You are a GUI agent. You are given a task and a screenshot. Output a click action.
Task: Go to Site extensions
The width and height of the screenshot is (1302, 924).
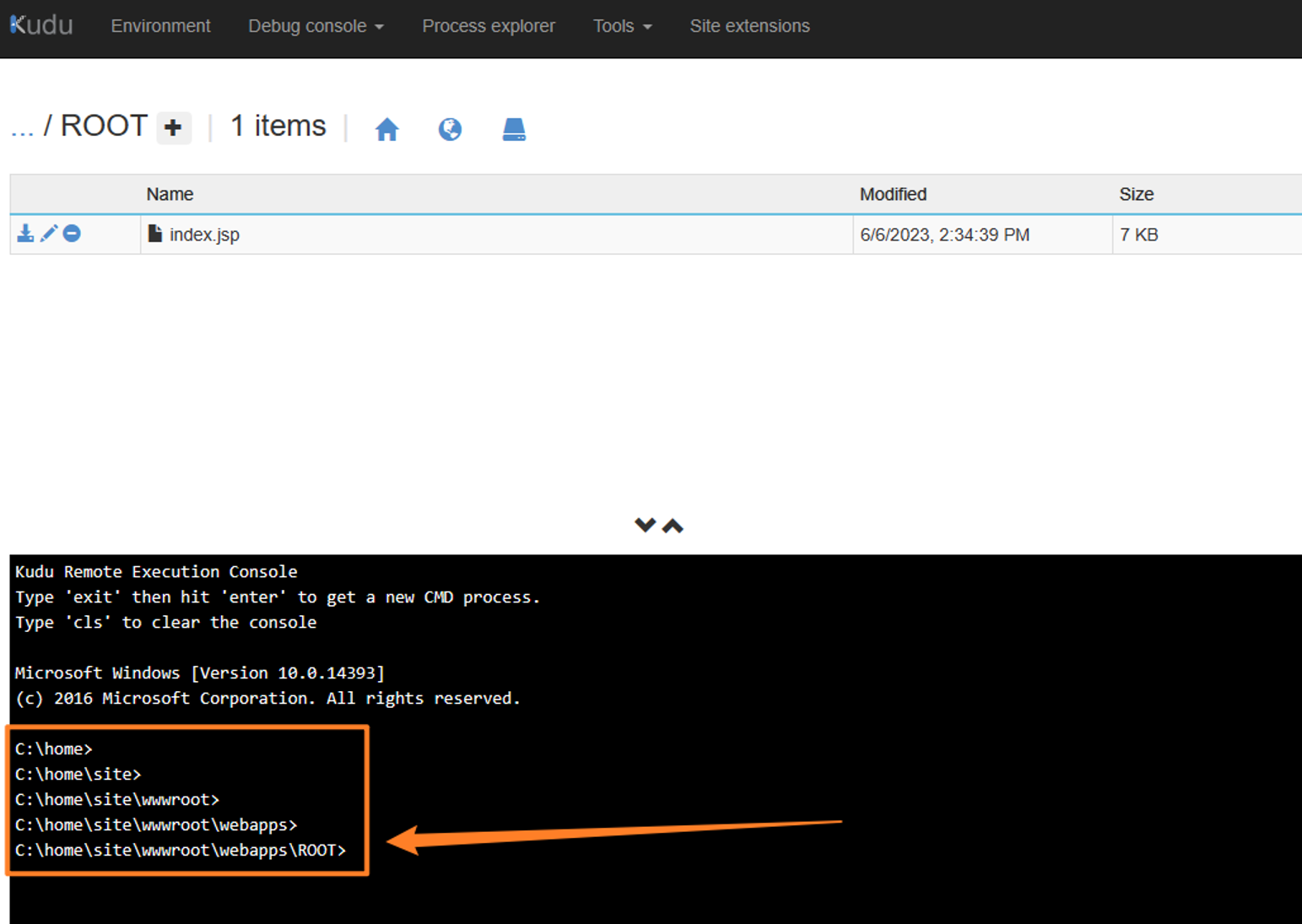(x=749, y=26)
